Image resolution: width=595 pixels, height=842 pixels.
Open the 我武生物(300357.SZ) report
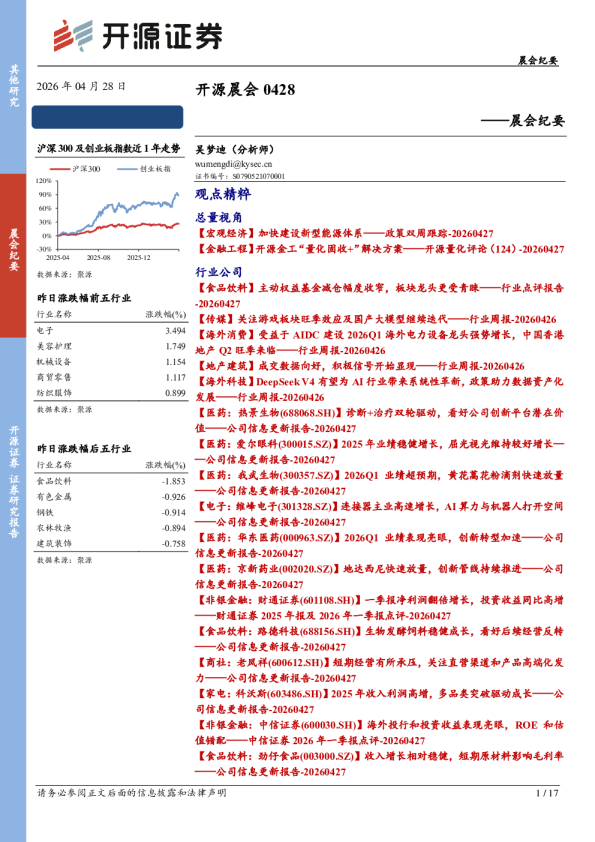(380, 483)
